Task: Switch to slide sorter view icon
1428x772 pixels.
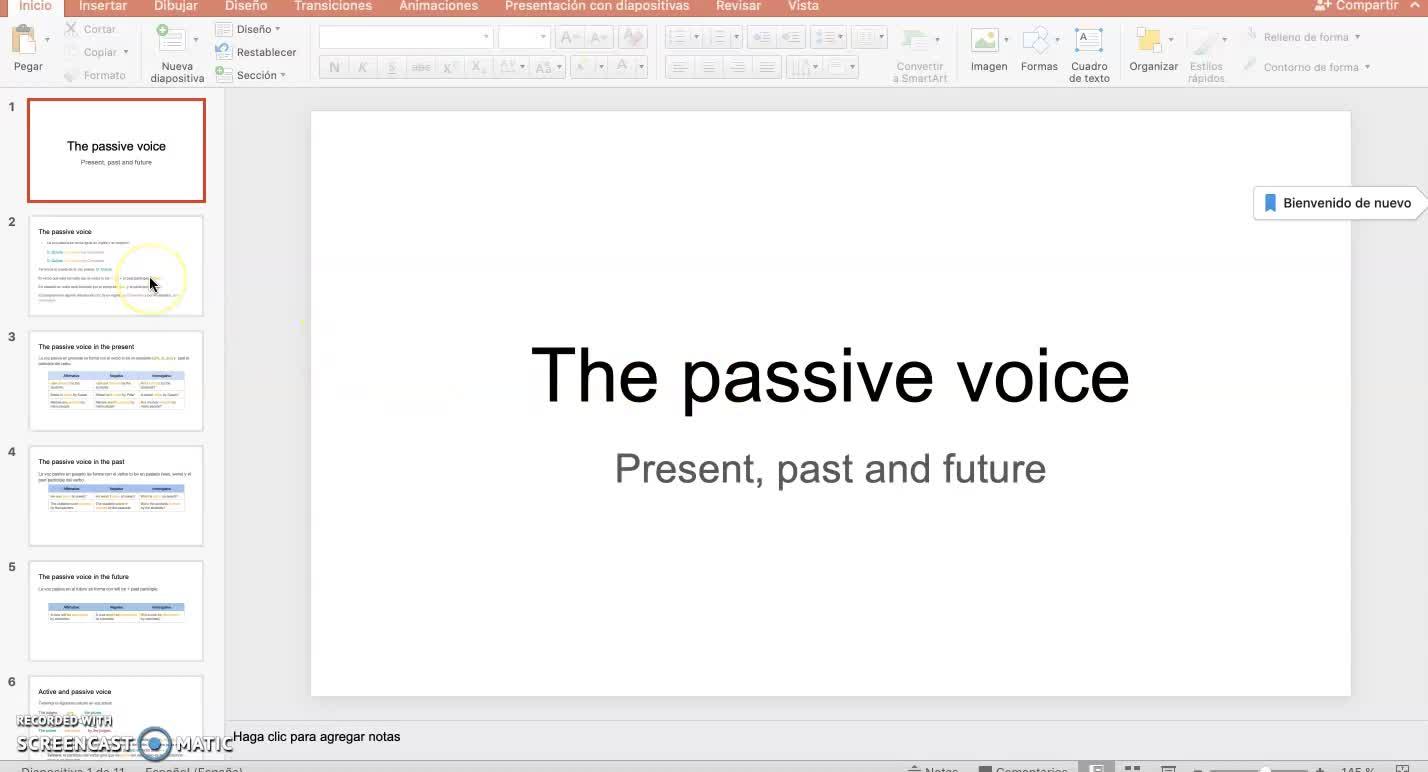Action: point(1132,769)
